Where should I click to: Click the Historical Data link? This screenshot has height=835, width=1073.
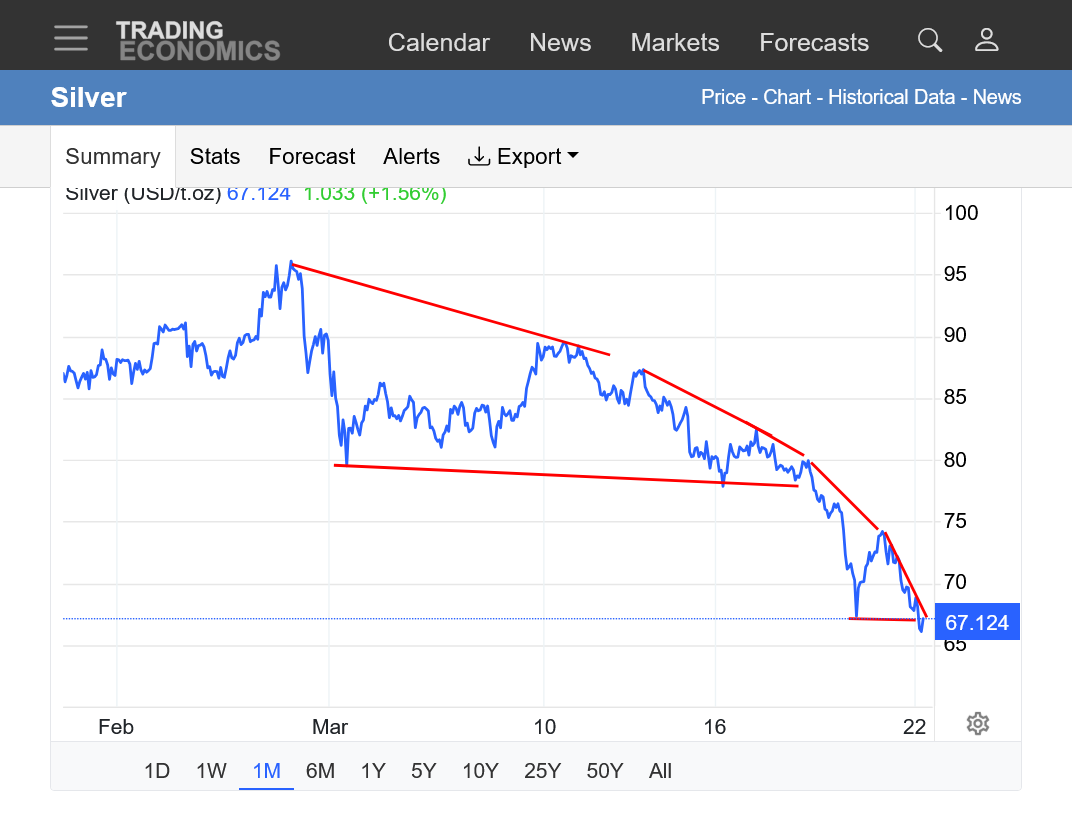[890, 97]
